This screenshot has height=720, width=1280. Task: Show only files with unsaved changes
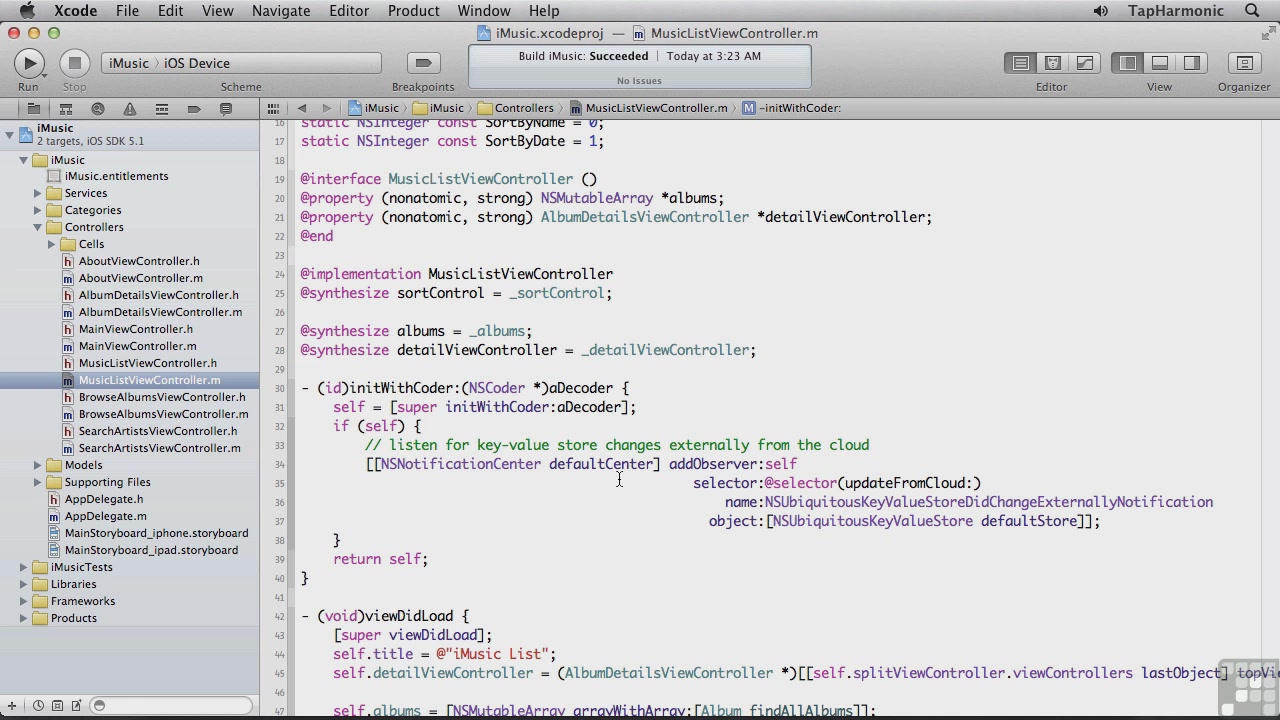tap(76, 706)
